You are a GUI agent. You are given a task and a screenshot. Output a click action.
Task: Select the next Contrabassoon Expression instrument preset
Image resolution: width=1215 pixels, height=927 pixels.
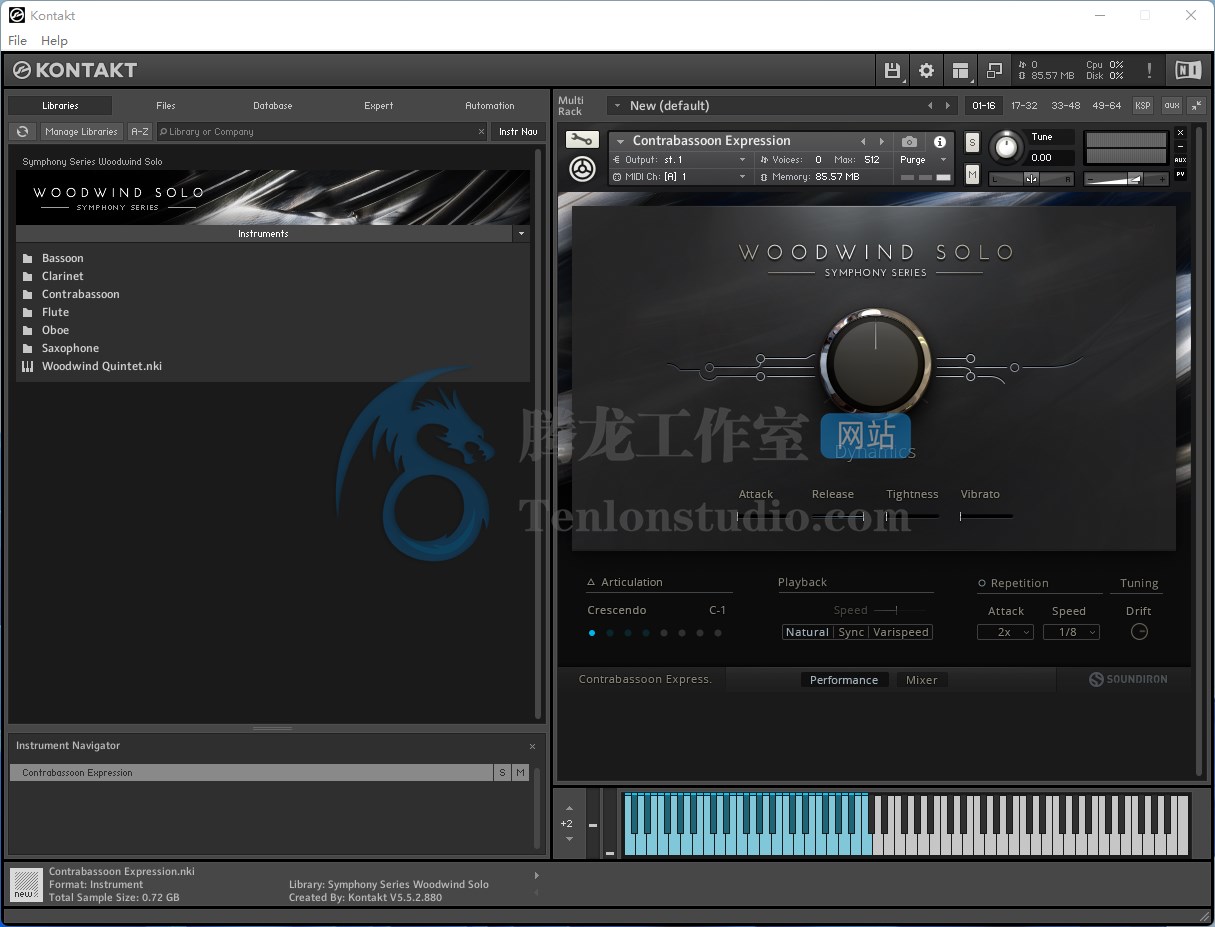(881, 142)
